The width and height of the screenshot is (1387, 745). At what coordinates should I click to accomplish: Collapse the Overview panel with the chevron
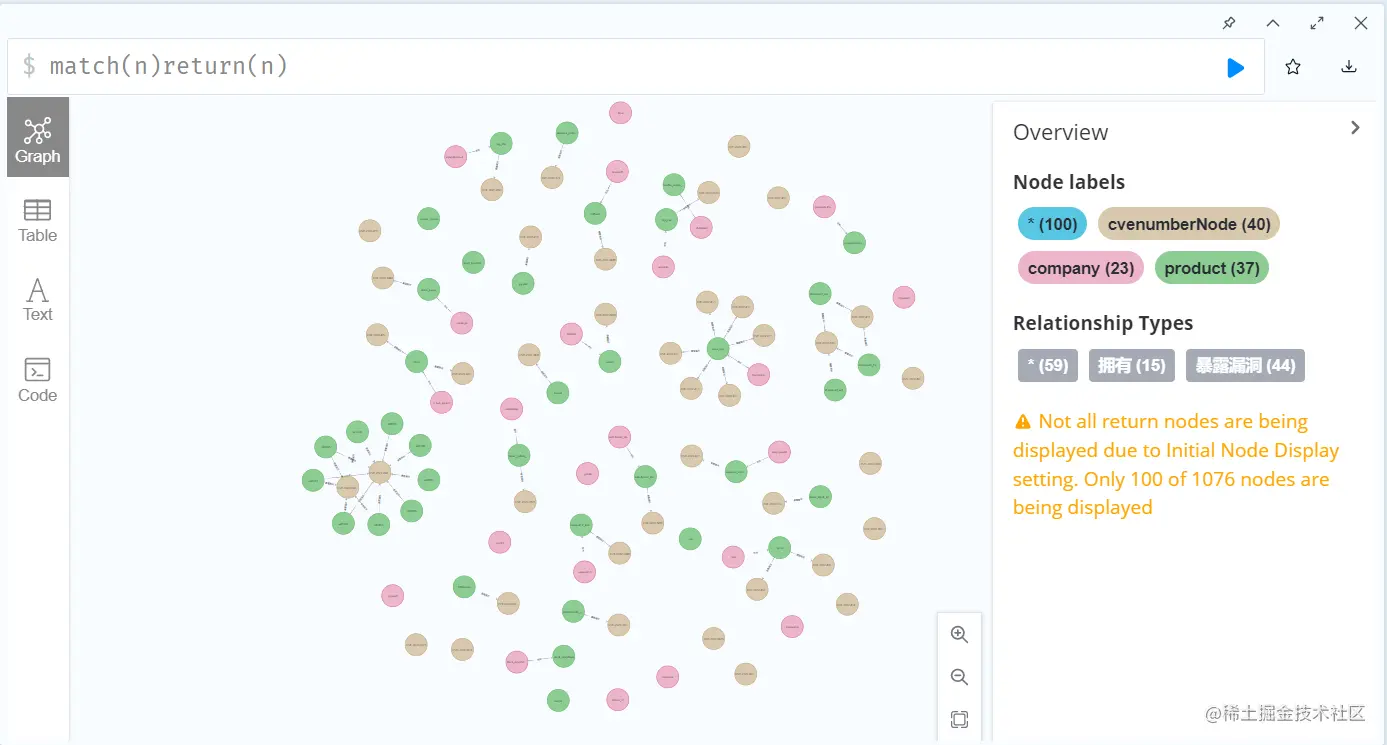pyautogui.click(x=1355, y=128)
